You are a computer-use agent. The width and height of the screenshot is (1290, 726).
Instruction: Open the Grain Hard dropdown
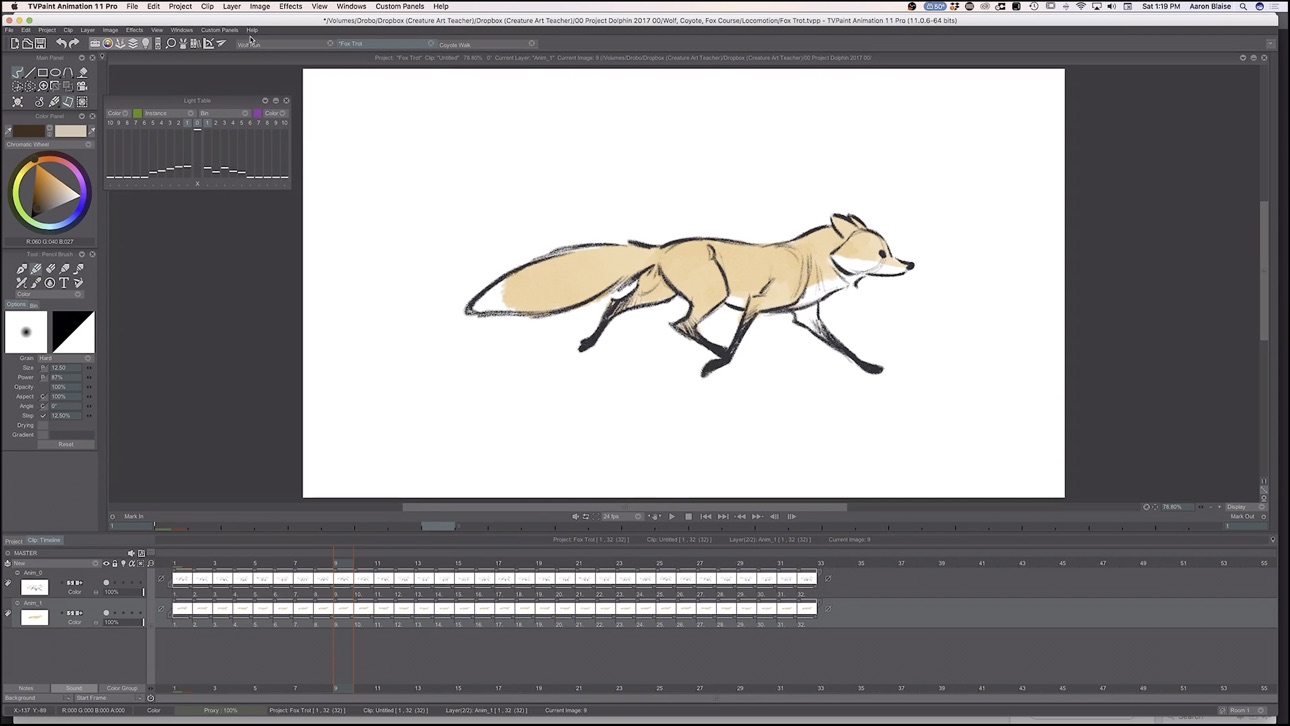[x=65, y=358]
